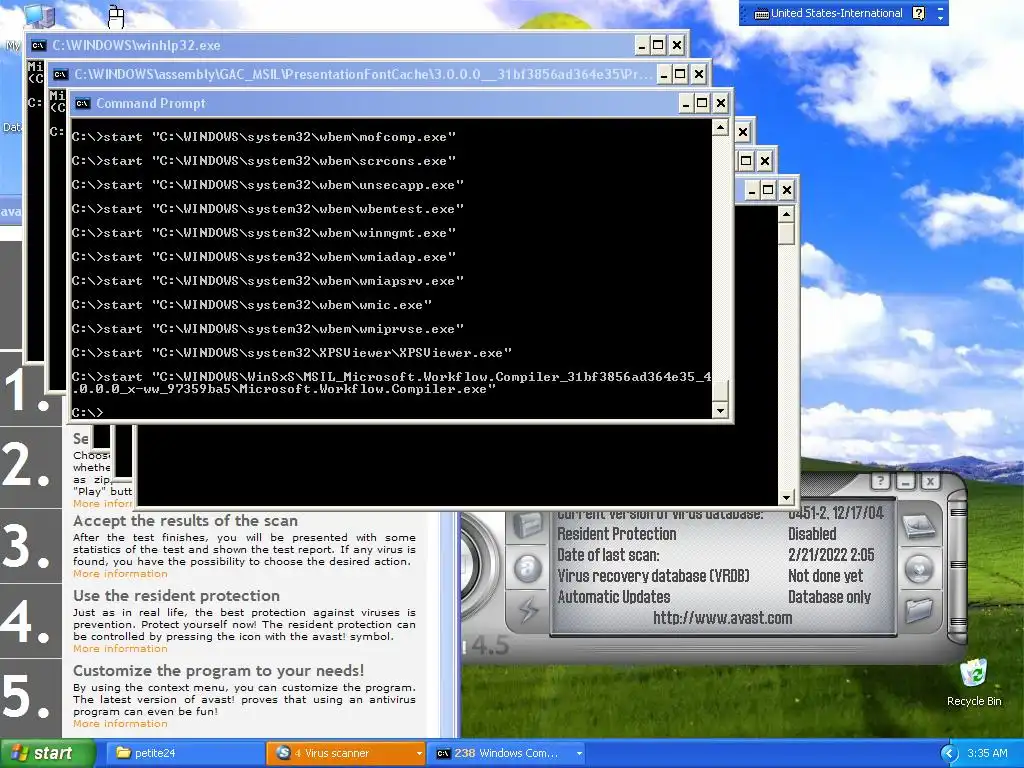Image resolution: width=1024 pixels, height=768 pixels.
Task: Click the mofcomp.exe command line
Action: tap(264, 137)
